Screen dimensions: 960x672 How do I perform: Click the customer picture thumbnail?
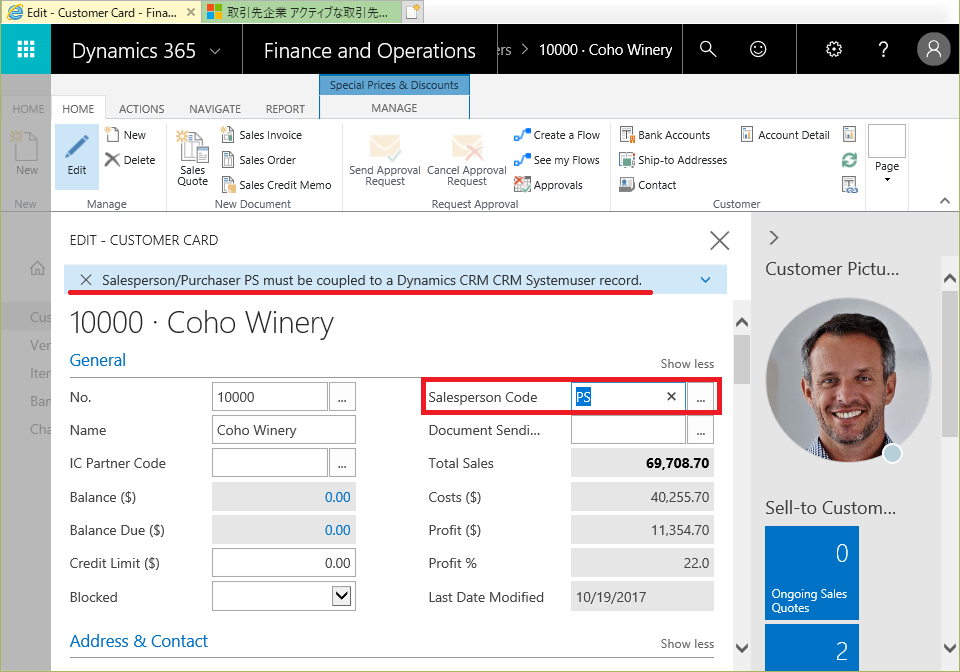pyautogui.click(x=849, y=381)
